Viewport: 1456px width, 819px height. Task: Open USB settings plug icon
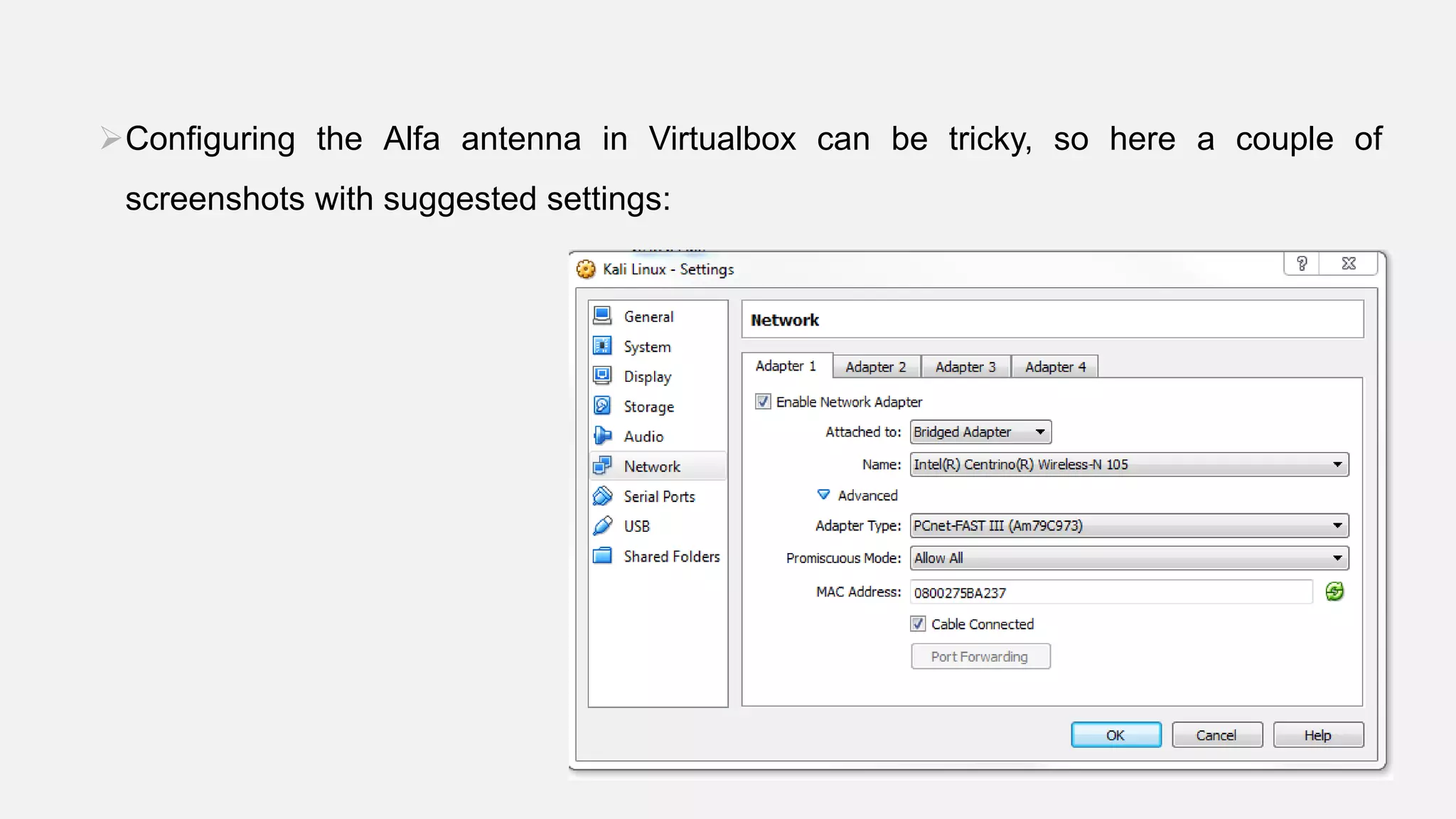tap(602, 526)
